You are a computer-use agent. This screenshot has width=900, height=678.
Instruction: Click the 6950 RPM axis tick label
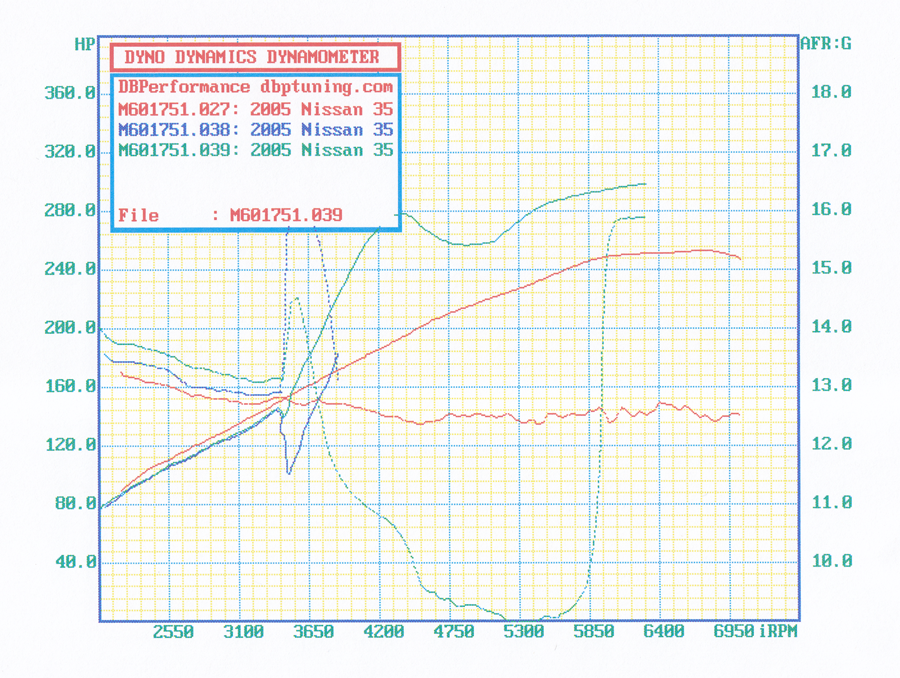pos(734,632)
